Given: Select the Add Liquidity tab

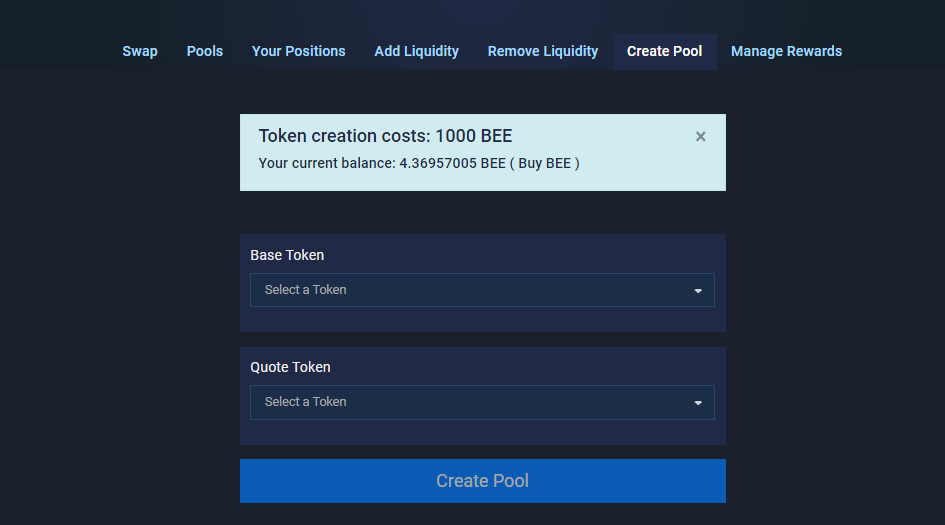Looking at the screenshot, I should click(x=416, y=51).
